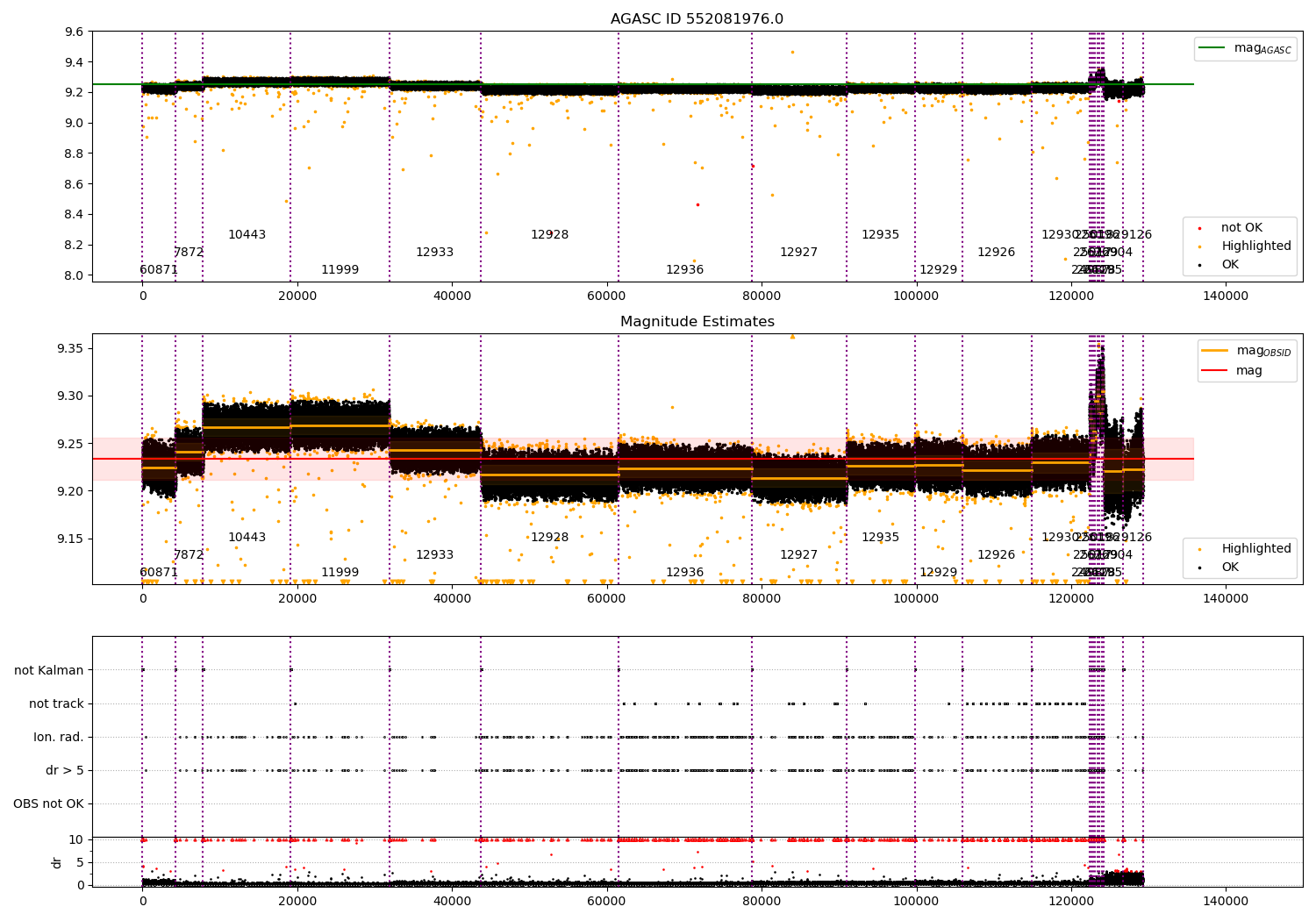
Task: Select the Magnitude Estimates subplot title
Action: point(697,322)
